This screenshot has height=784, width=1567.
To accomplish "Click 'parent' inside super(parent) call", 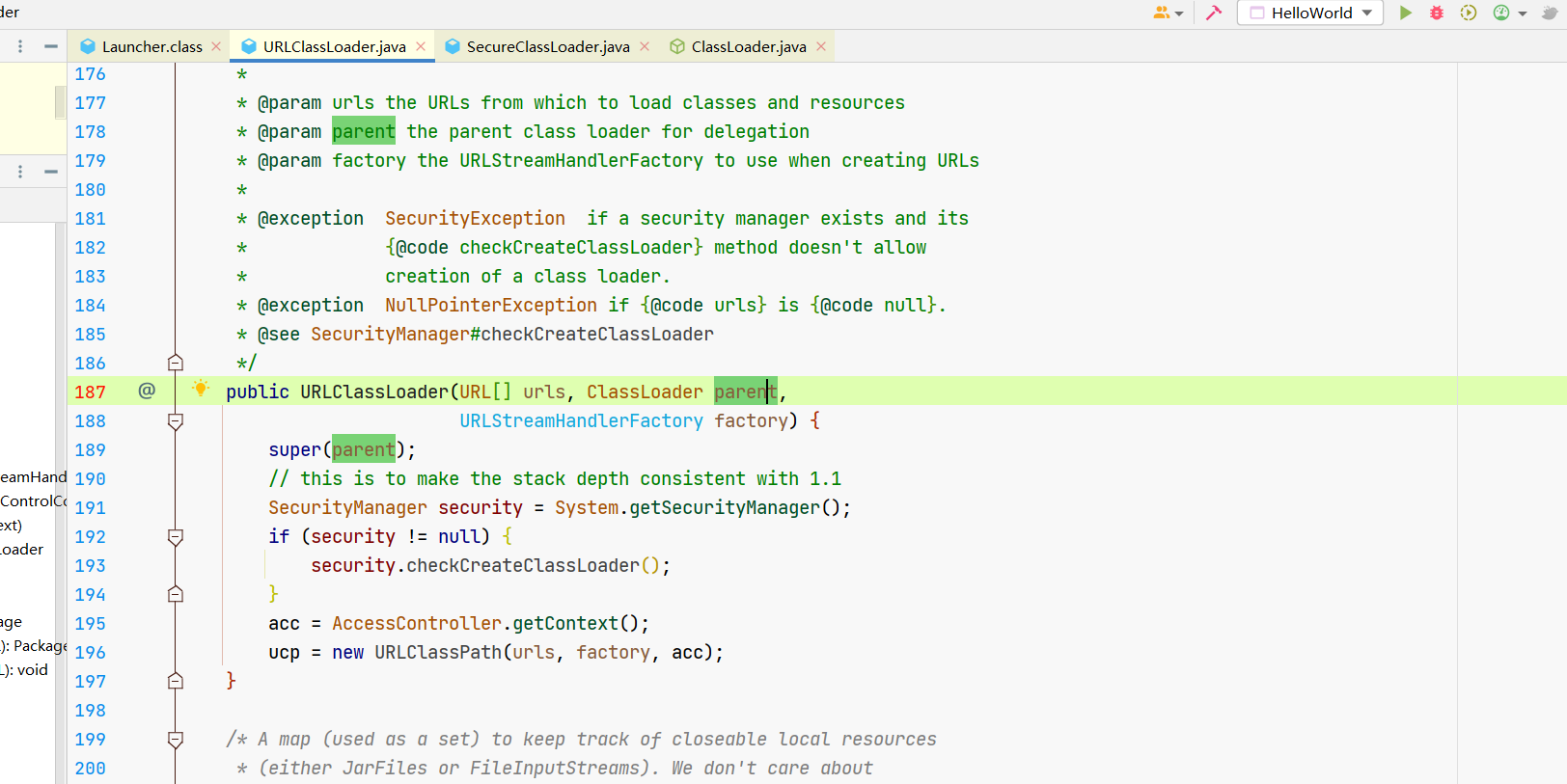I will coord(364,449).
